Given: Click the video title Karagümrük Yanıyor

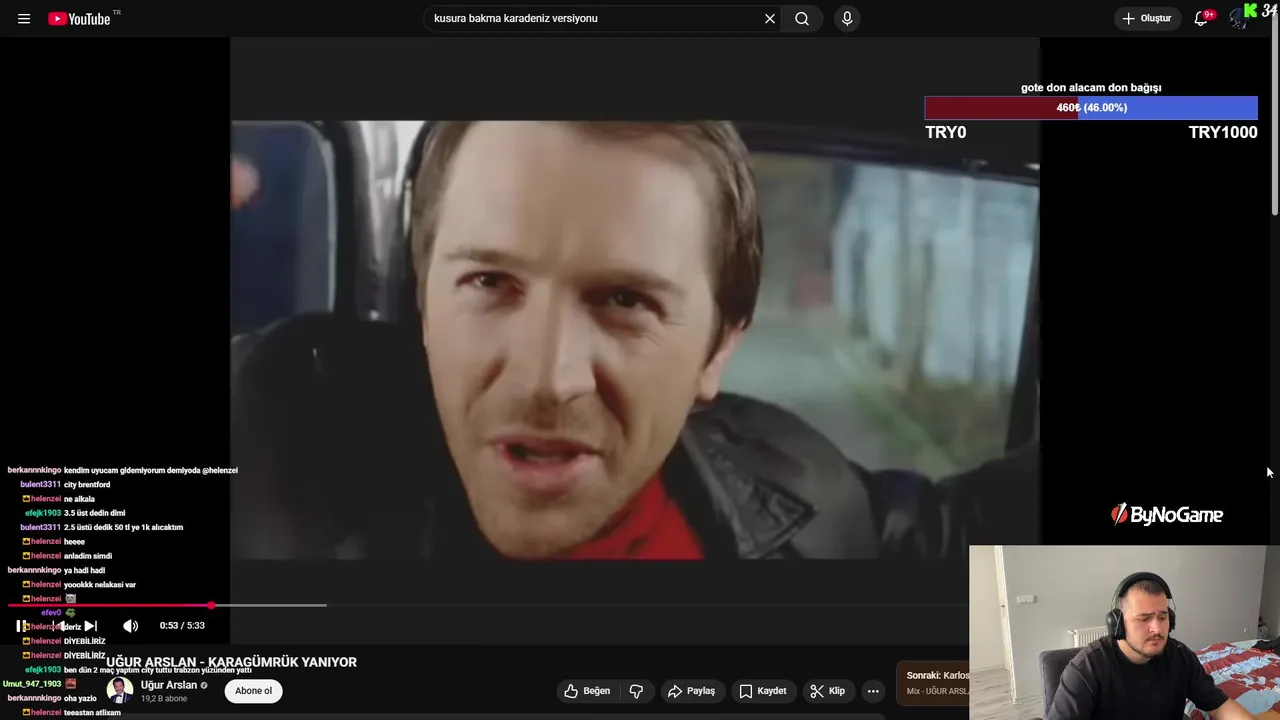Looking at the screenshot, I should (231, 662).
